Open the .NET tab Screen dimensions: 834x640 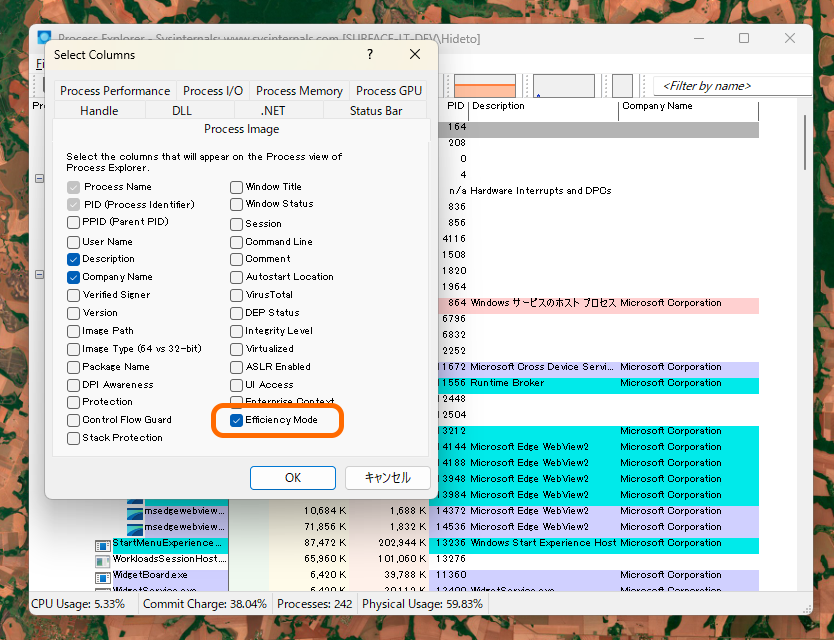pyautogui.click(x=273, y=111)
